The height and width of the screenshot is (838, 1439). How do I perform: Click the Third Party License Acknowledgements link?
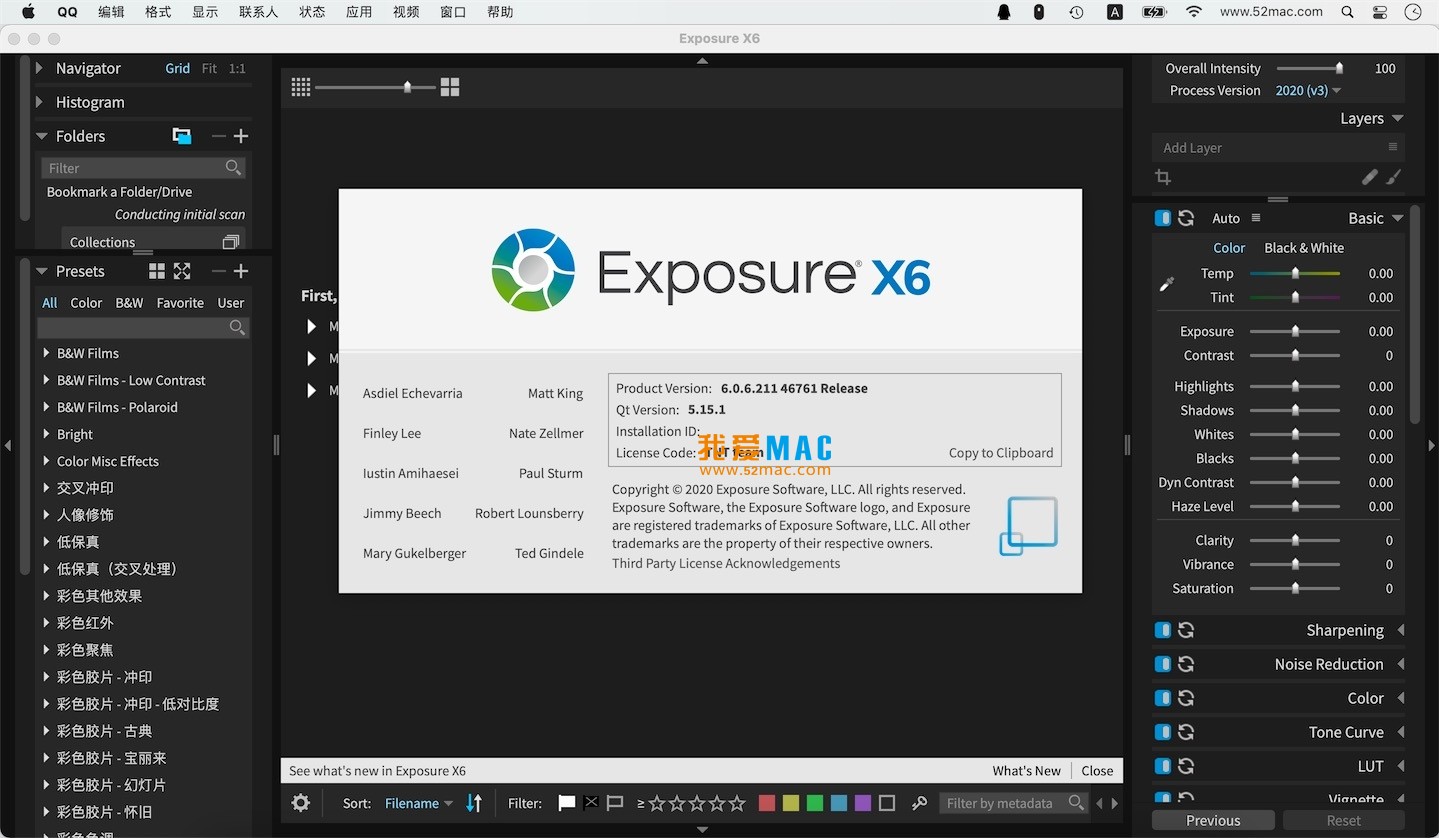click(725, 563)
